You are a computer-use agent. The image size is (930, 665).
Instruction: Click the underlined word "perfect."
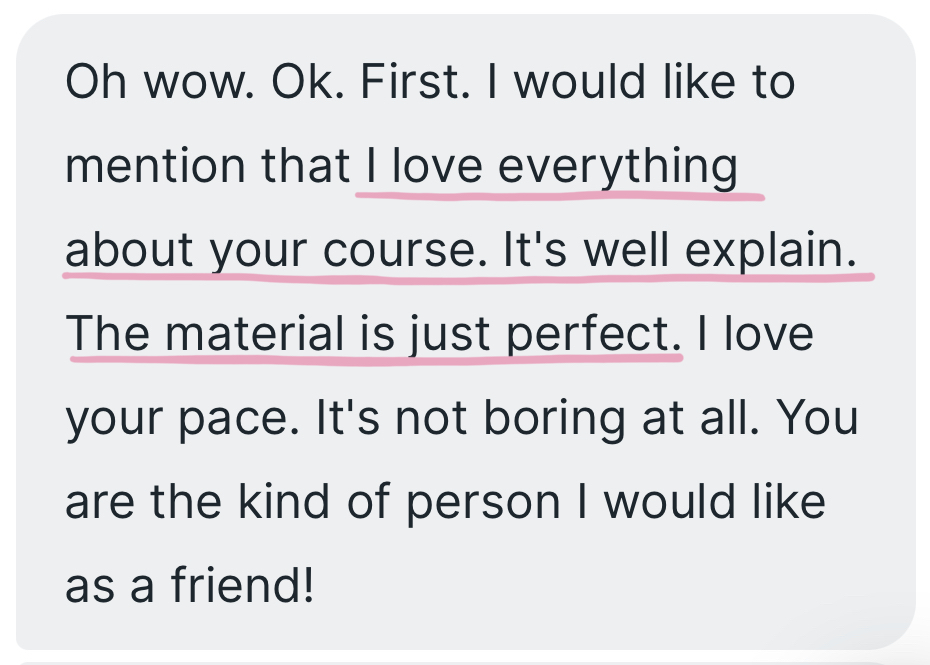[594, 334]
